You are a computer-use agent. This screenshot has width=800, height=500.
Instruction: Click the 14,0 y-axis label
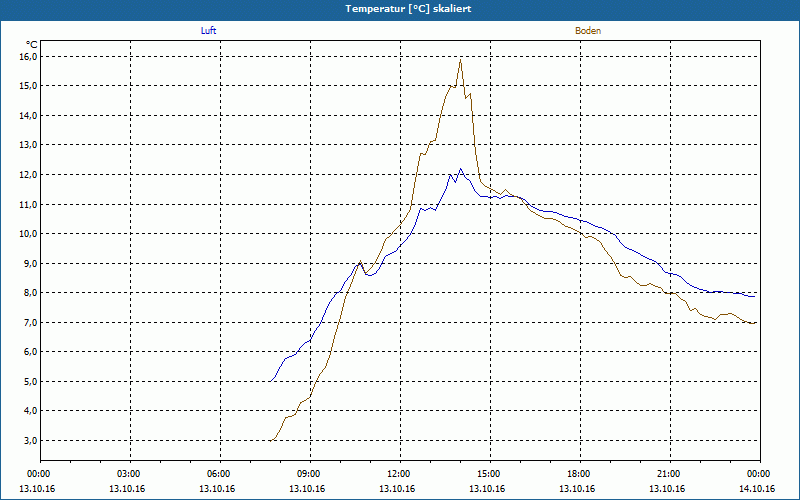29,115
